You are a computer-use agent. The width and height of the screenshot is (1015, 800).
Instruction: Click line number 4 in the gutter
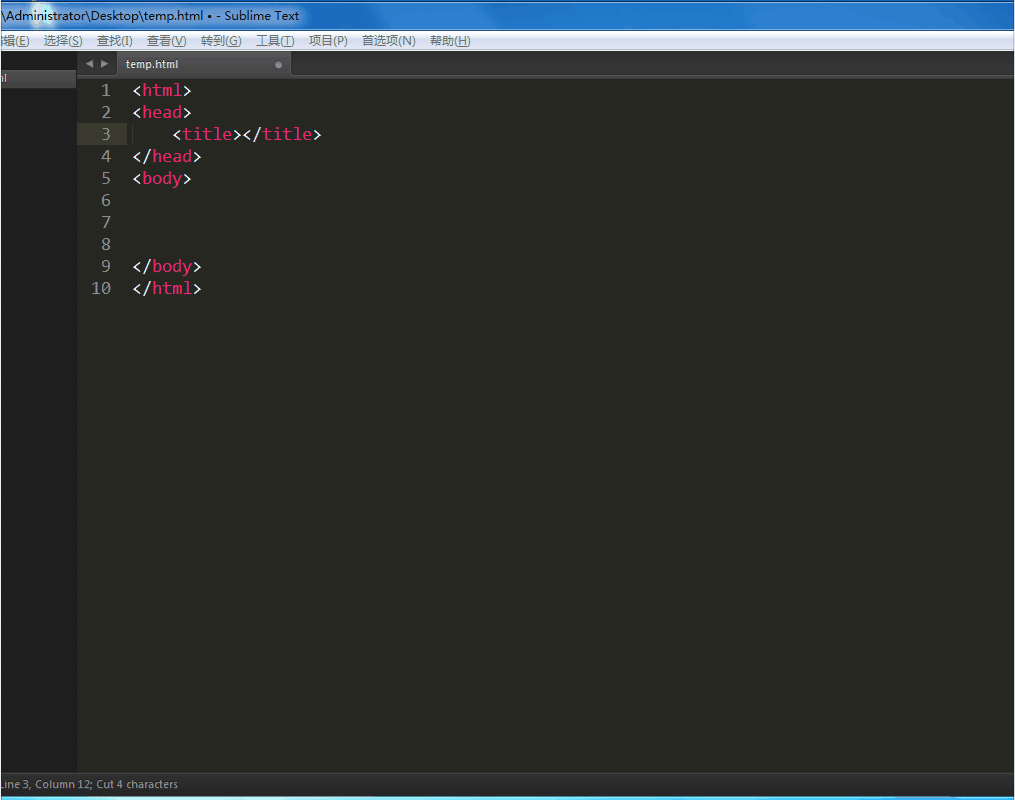[x=106, y=157]
